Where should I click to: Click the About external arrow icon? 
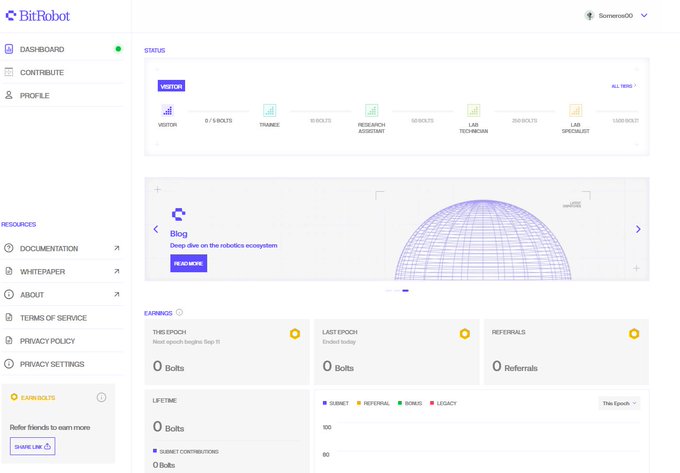click(x=117, y=294)
